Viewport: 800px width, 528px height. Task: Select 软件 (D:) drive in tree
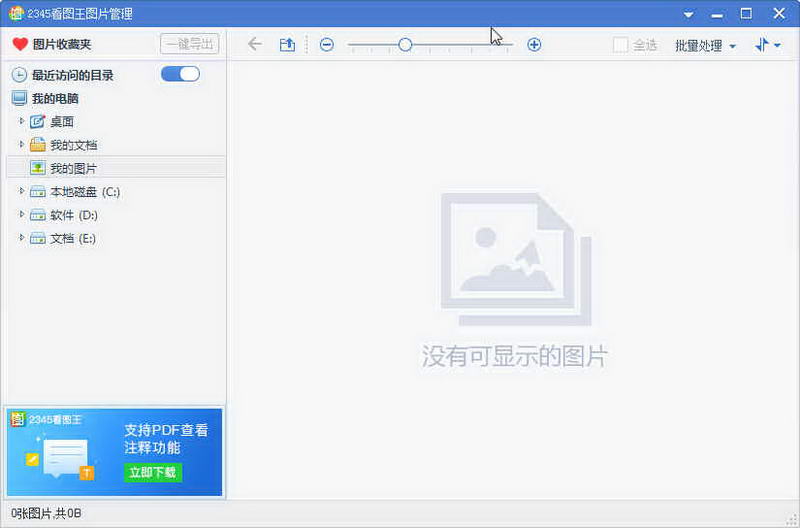pyautogui.click(x=73, y=215)
